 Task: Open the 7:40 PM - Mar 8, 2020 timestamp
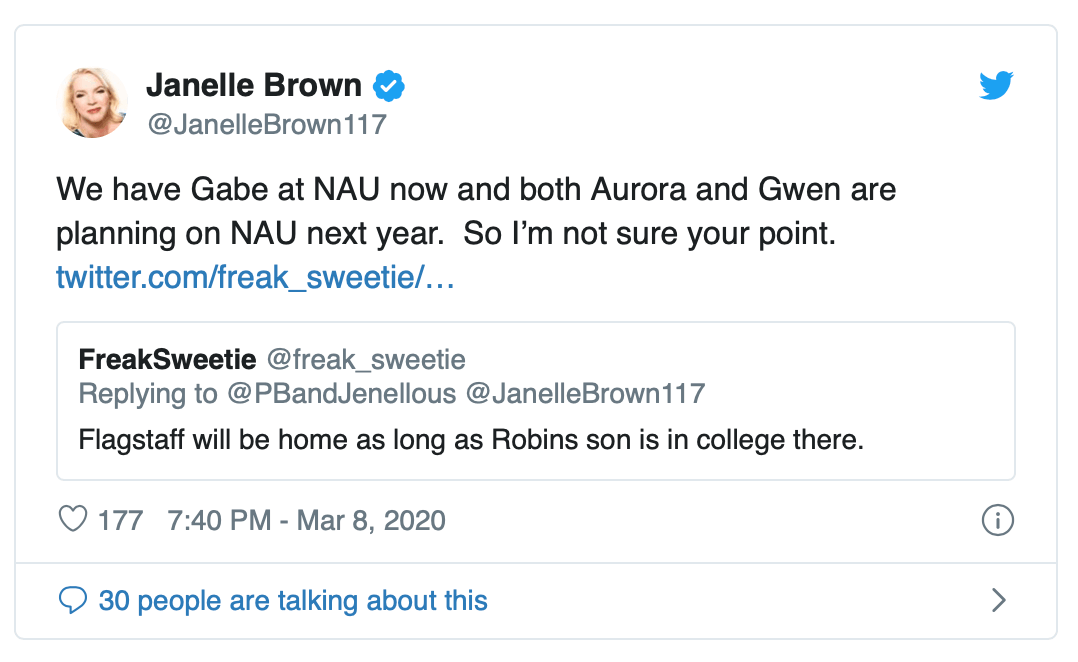[x=306, y=520]
